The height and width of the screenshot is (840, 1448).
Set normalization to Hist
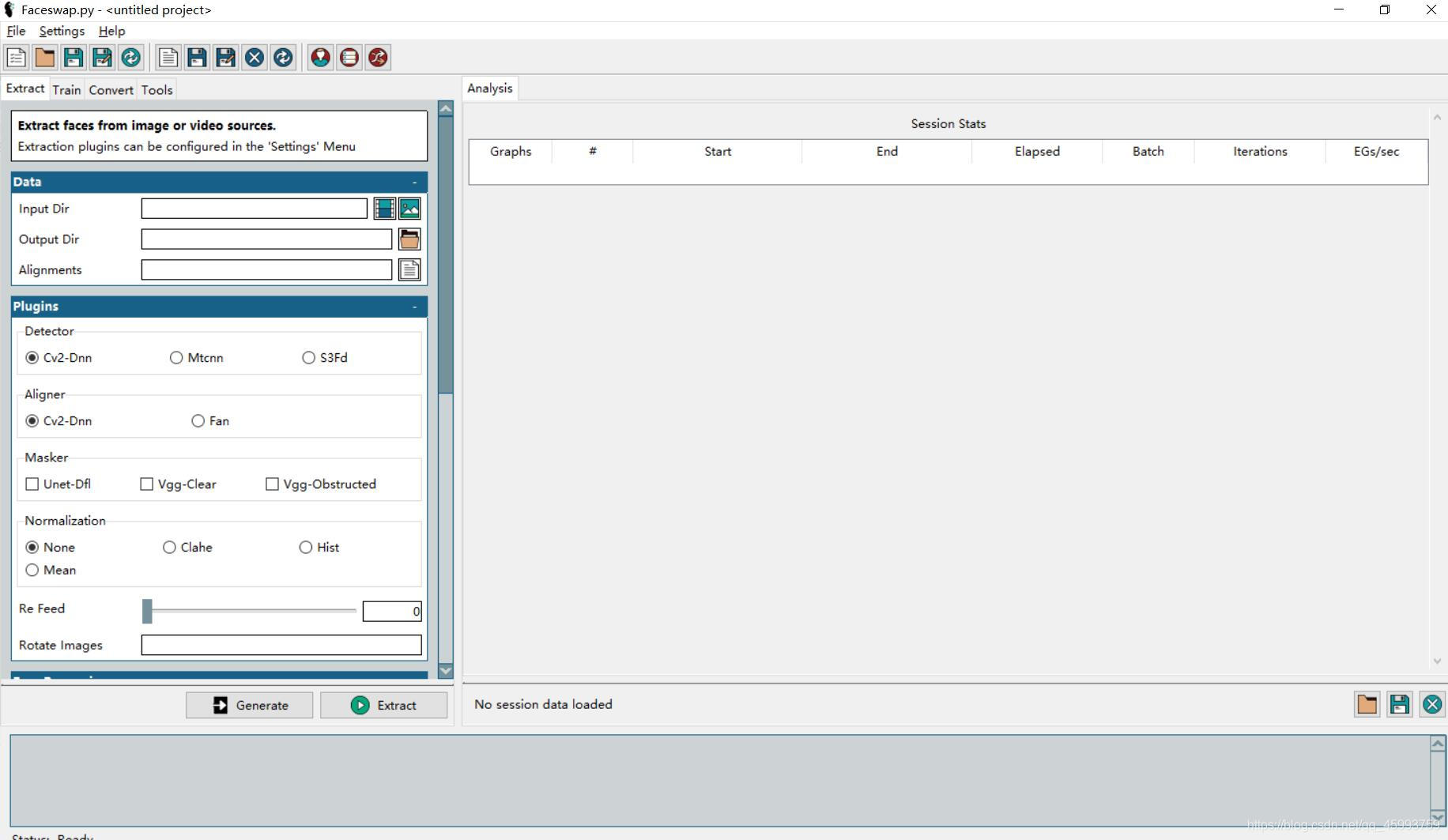[x=319, y=548]
